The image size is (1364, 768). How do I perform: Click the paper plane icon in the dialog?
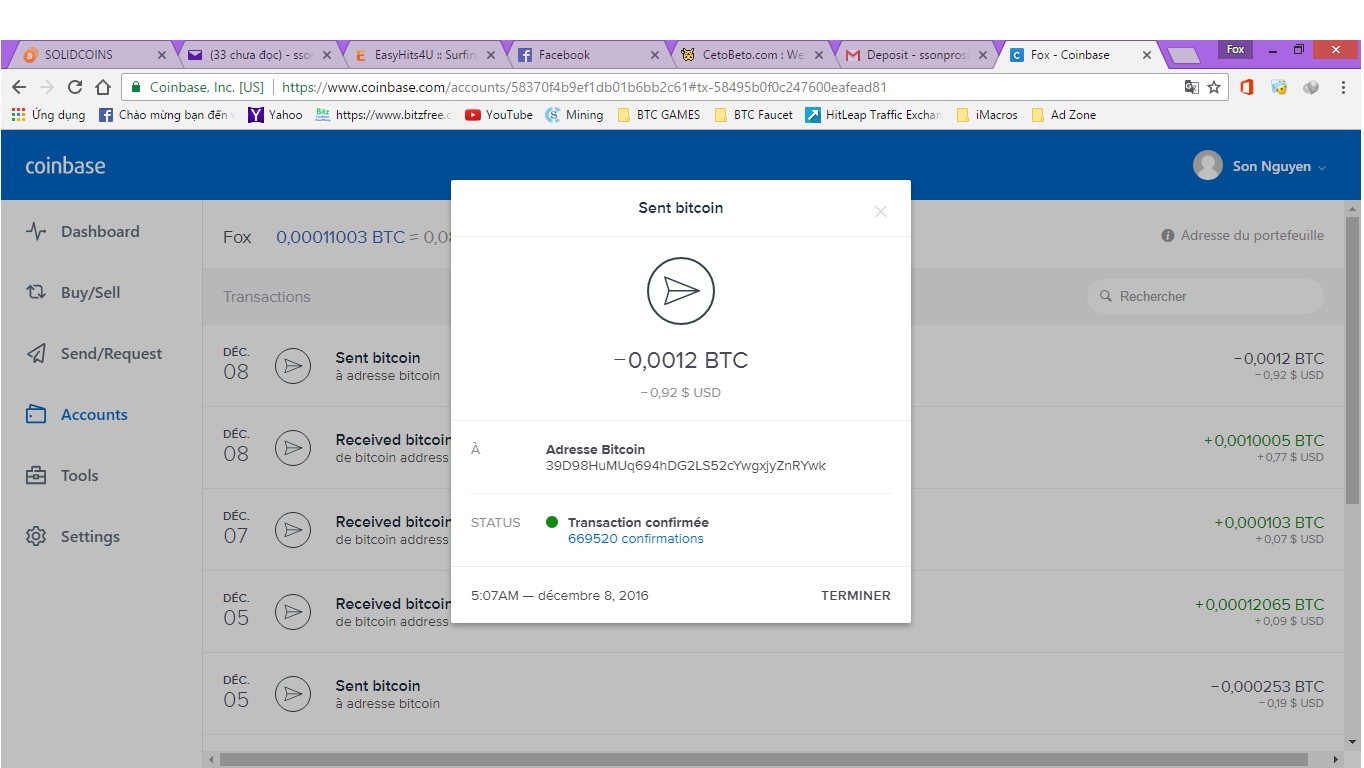point(681,291)
